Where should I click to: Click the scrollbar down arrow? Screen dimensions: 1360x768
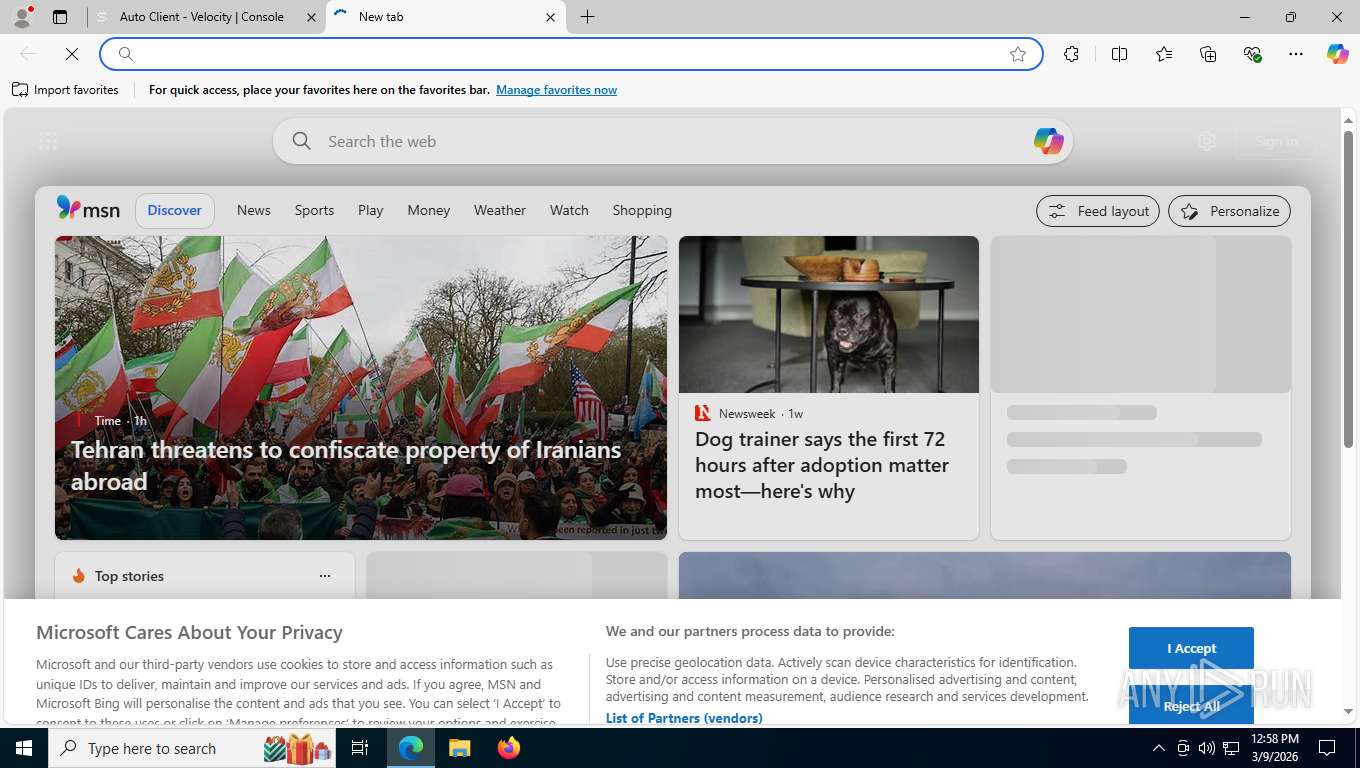click(x=1348, y=712)
